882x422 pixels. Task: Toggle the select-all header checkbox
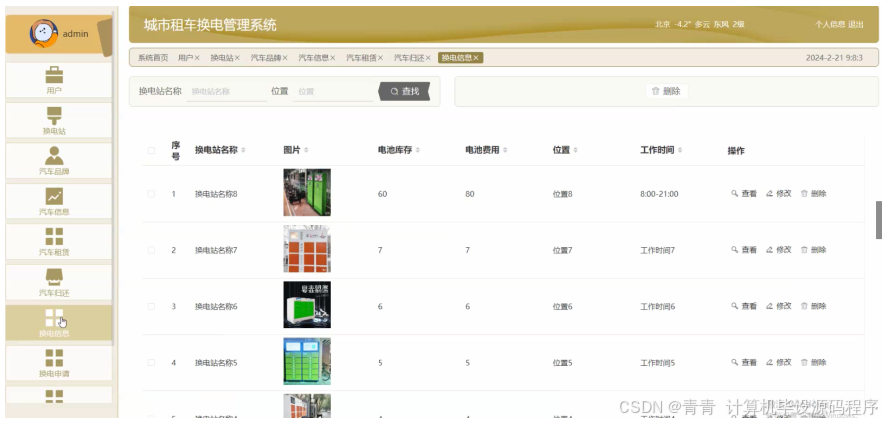click(x=151, y=150)
